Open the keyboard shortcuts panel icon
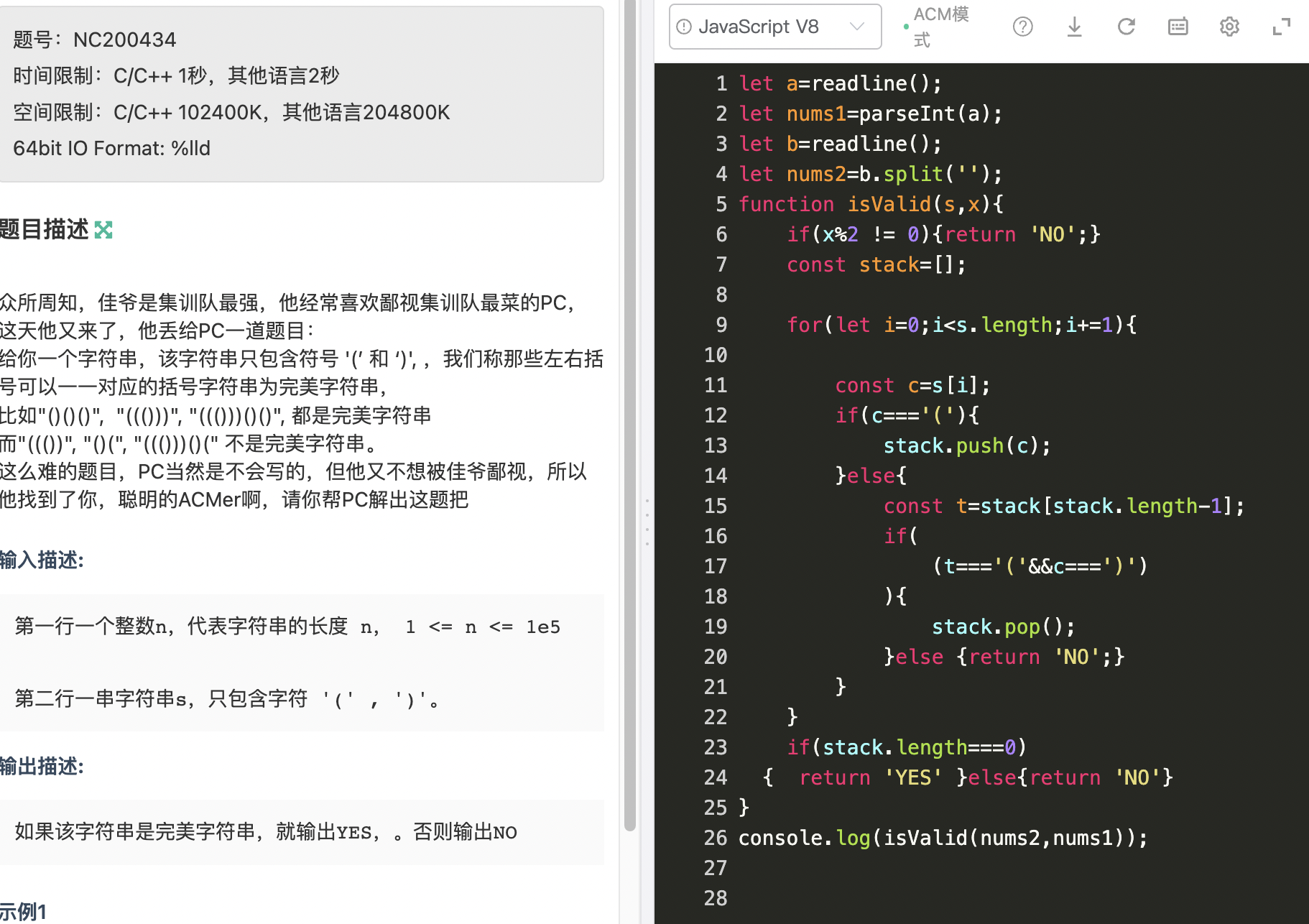The width and height of the screenshot is (1309, 924). click(x=1178, y=27)
